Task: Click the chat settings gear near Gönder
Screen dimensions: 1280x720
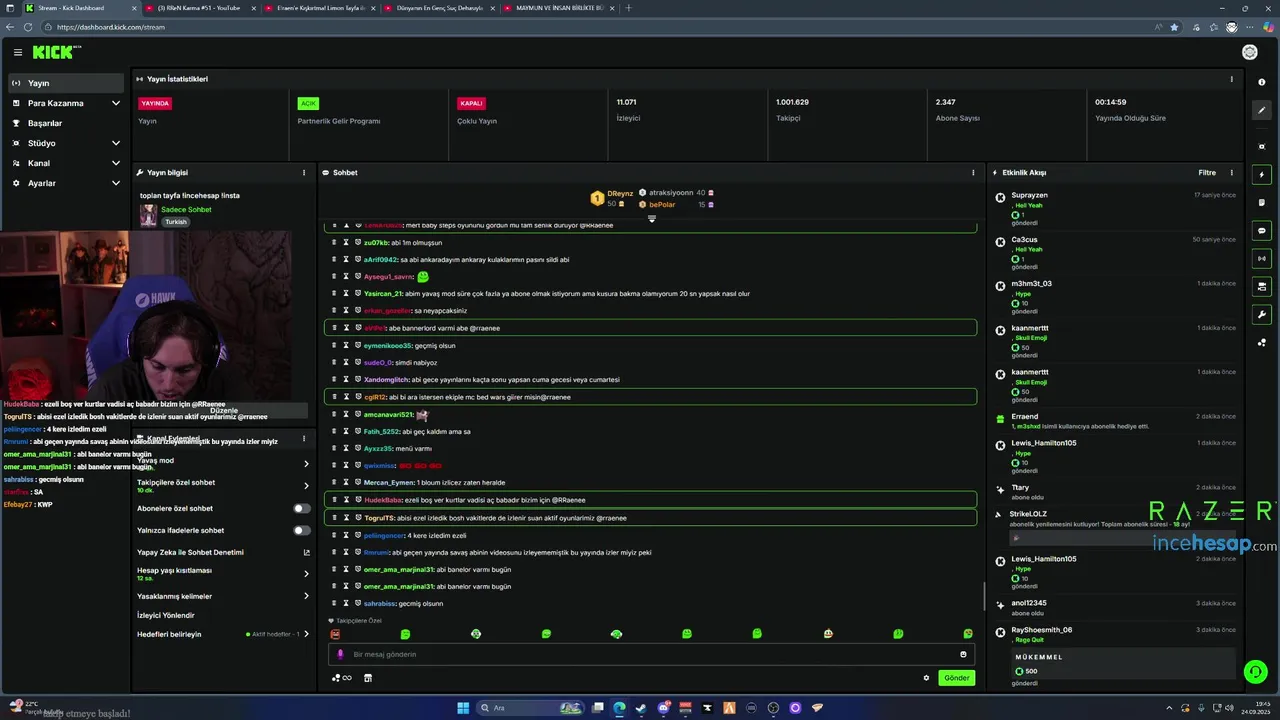Action: [926, 678]
